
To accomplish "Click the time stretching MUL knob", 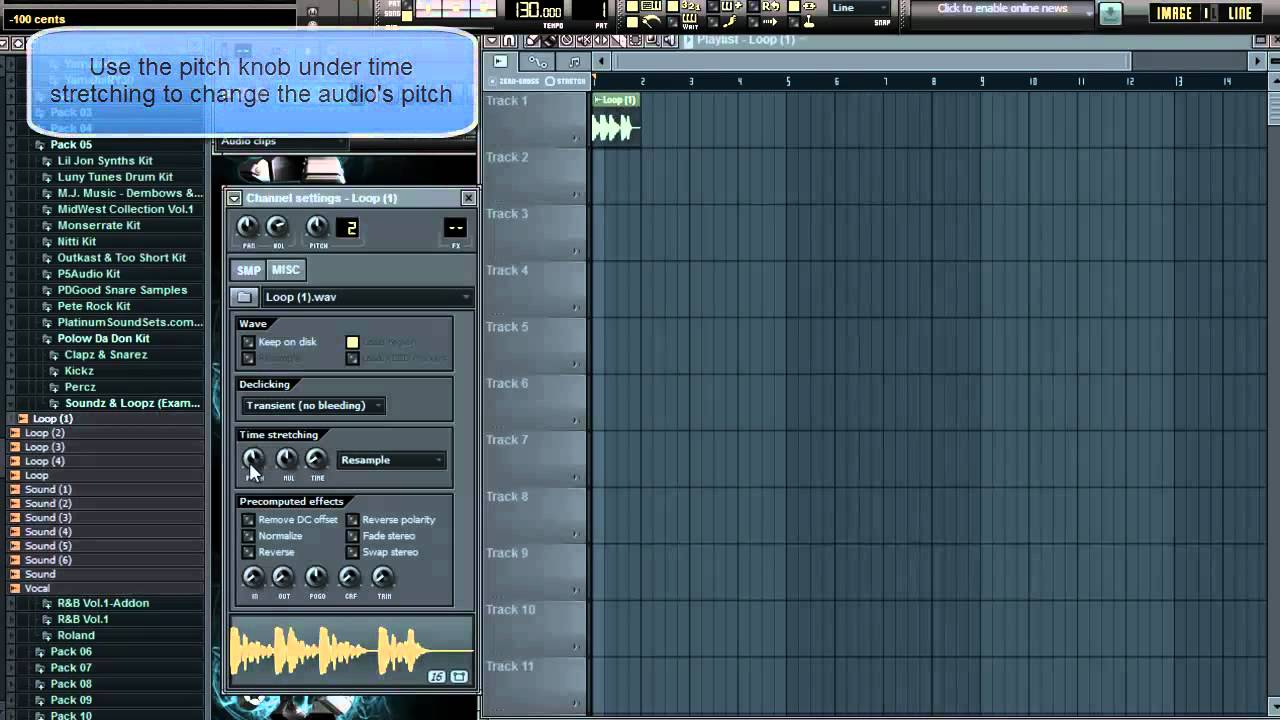I will point(287,459).
